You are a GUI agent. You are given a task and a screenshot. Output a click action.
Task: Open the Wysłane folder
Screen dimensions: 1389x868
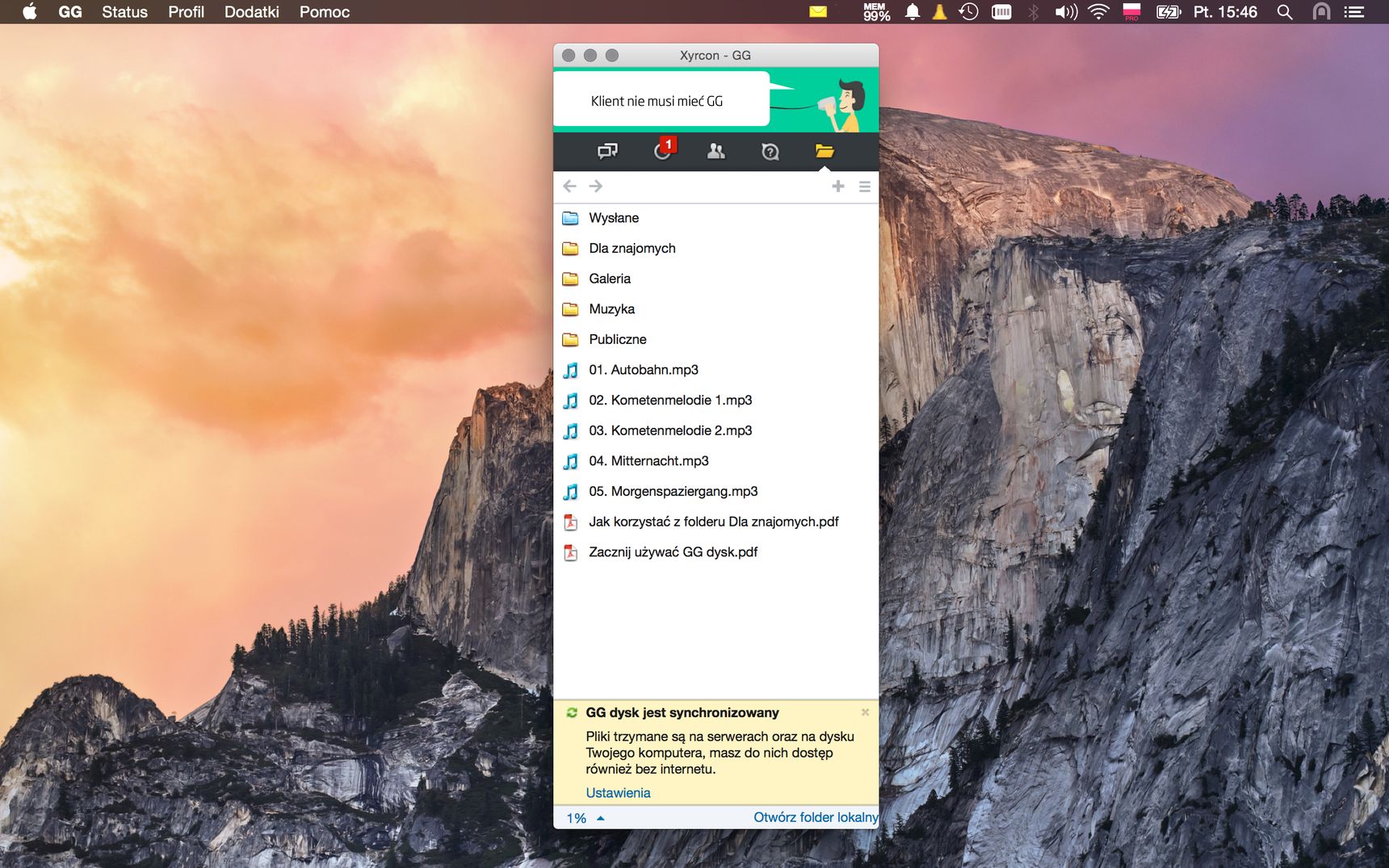coord(715,218)
